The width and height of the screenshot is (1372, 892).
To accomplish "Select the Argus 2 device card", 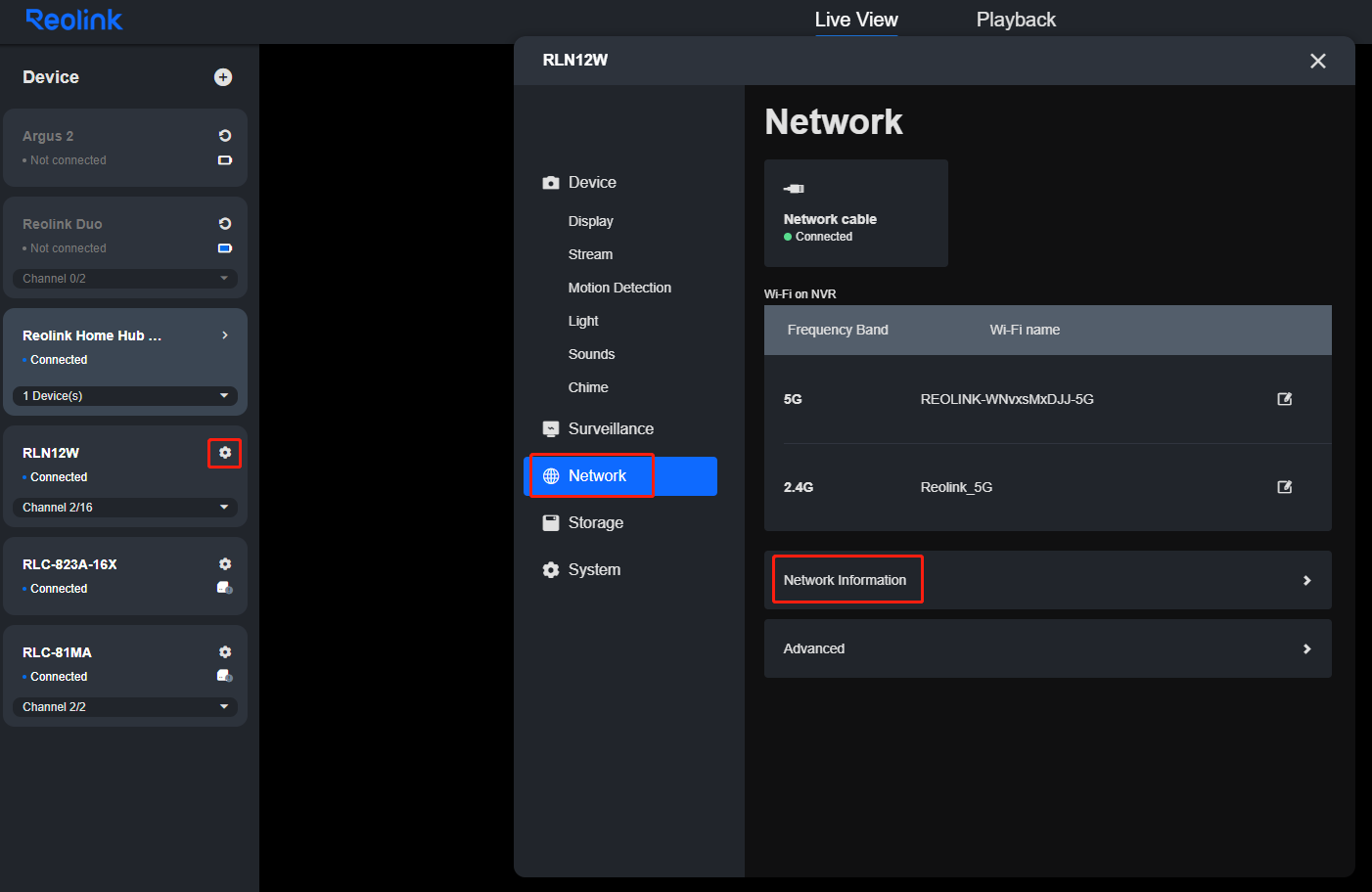I will (125, 148).
